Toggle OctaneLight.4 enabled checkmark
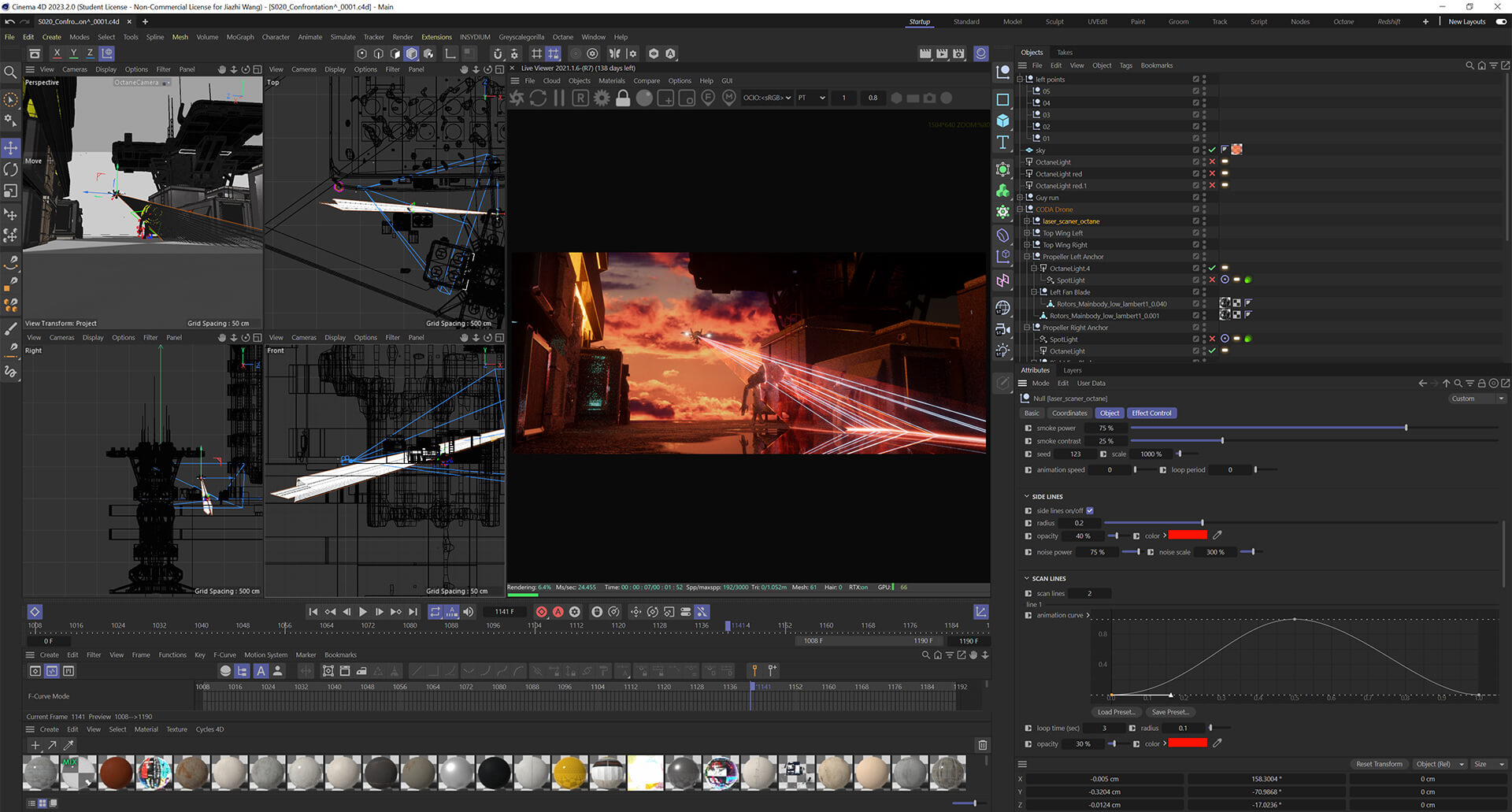Screen dimensions: 1512x812 1212,268
